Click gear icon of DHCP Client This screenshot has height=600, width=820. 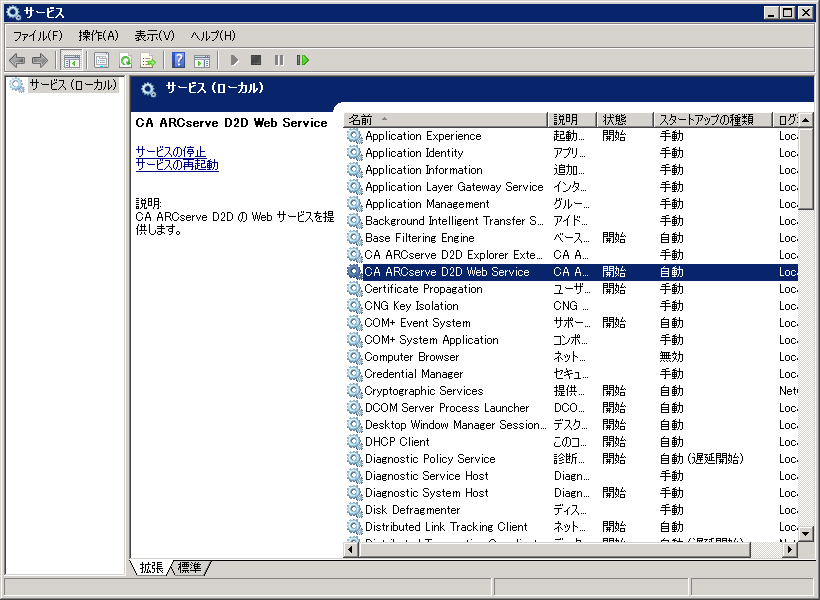pos(354,442)
